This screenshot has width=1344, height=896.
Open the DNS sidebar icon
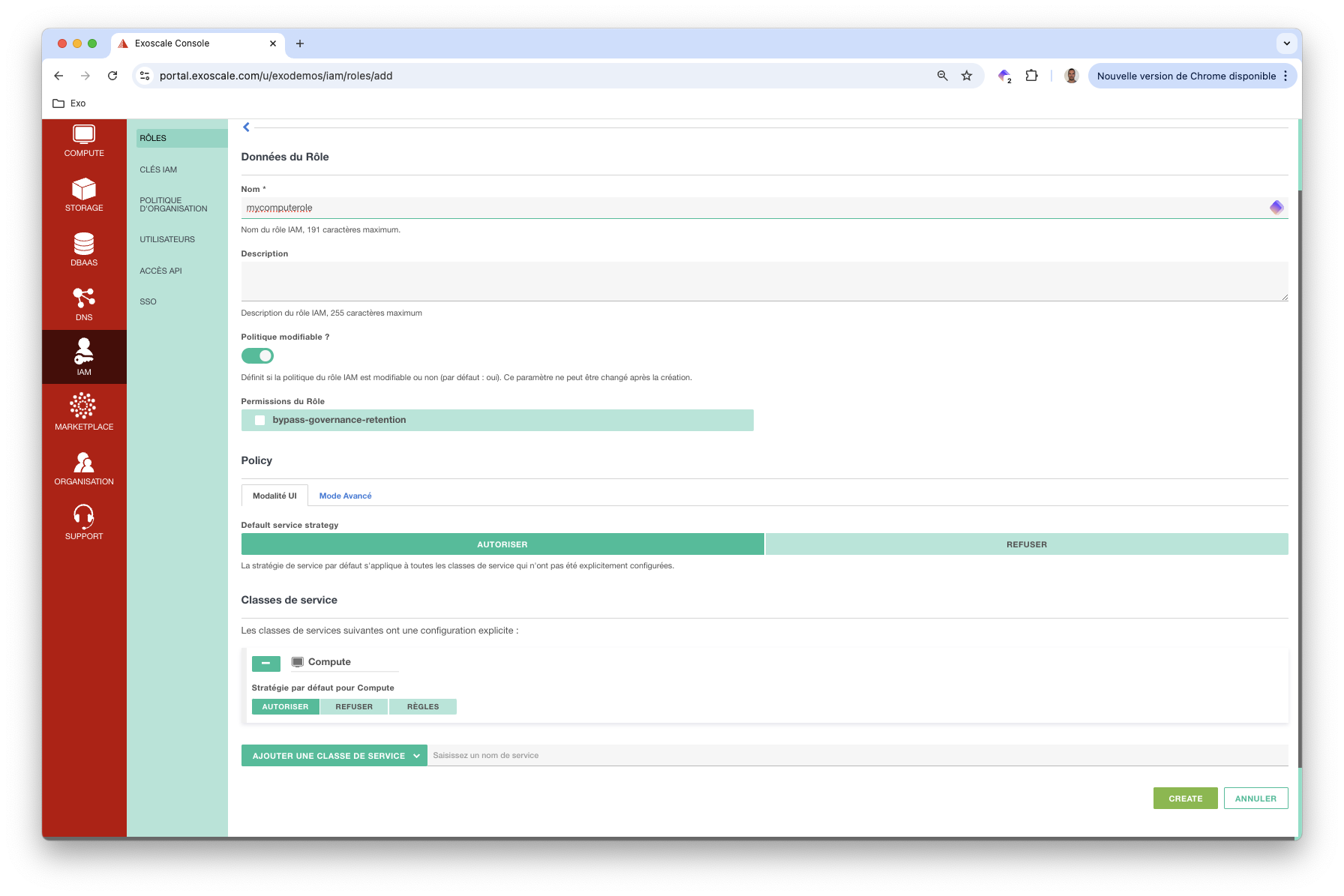tap(84, 304)
